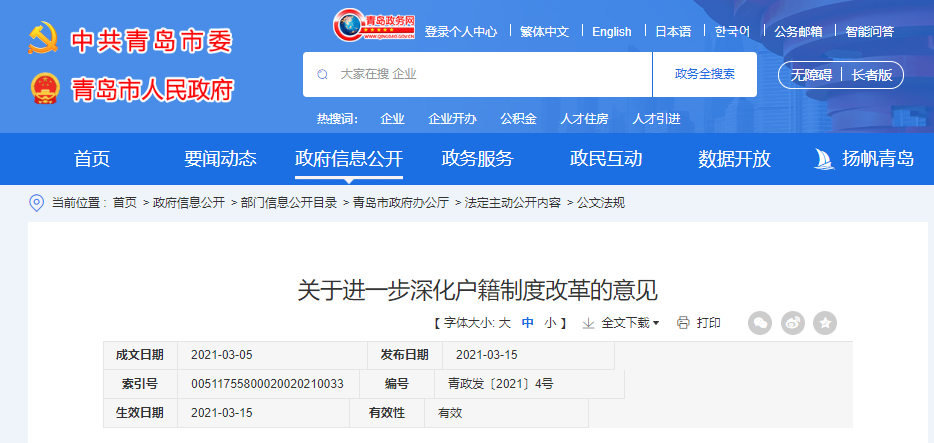The height and width of the screenshot is (443, 934).
Task: Select the 政府信息公开 navigation tab
Action: [348, 159]
